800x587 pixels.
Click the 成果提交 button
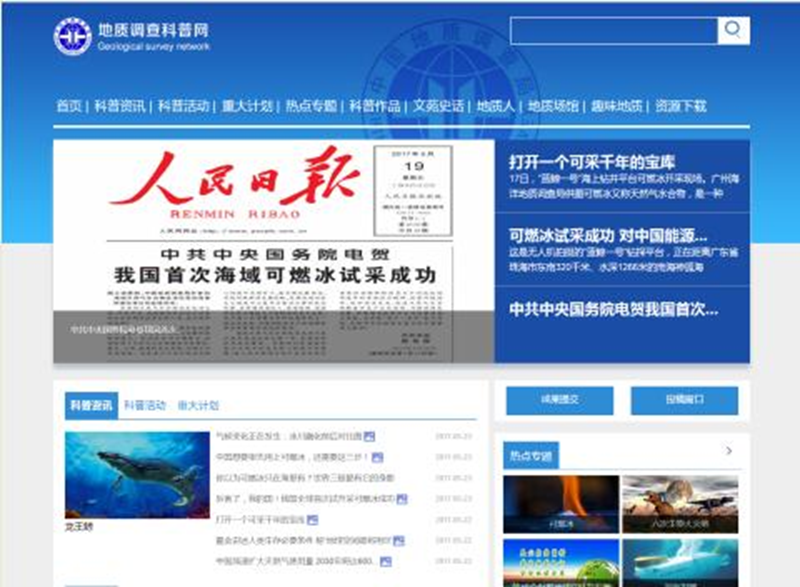[559, 399]
